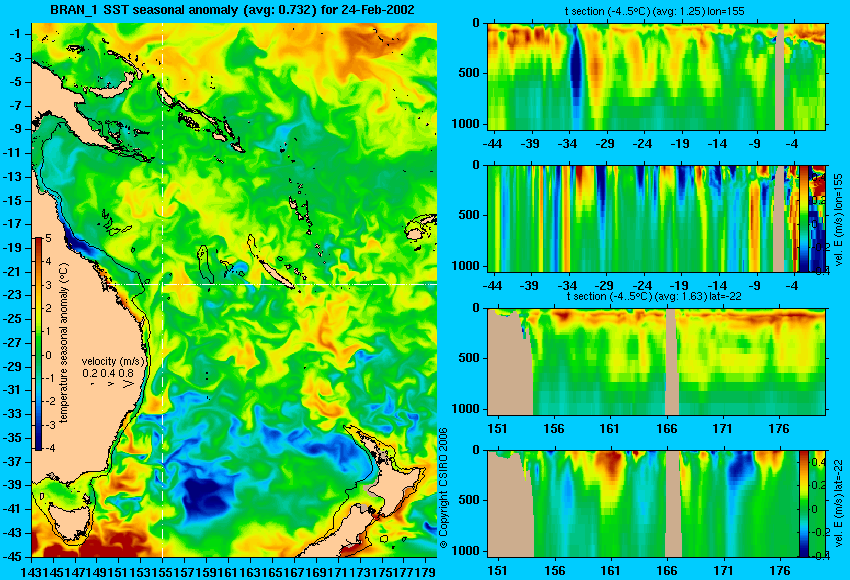
Task: Click the lat=-22 velocity colour bar
Action: point(803,503)
